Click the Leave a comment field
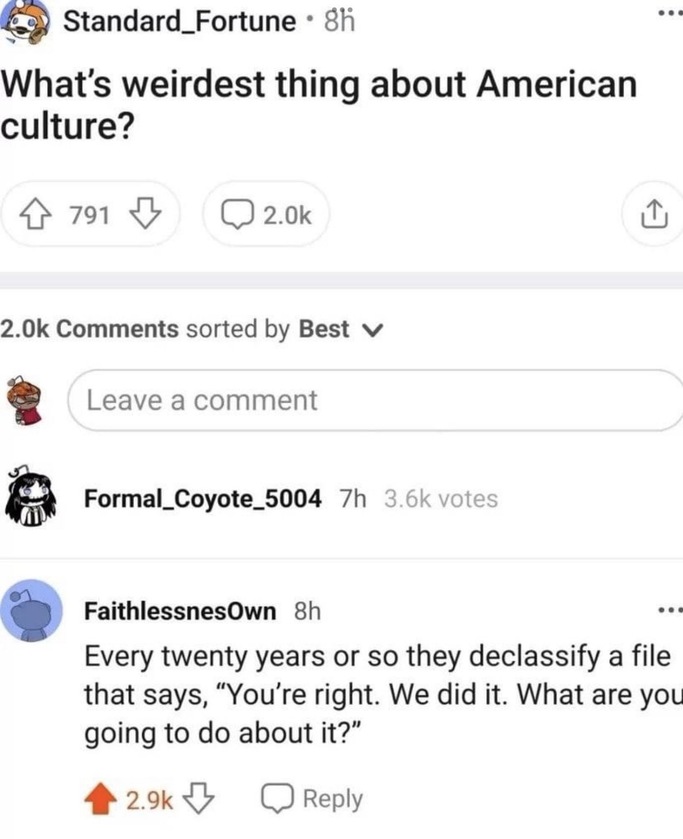 pyautogui.click(x=375, y=400)
